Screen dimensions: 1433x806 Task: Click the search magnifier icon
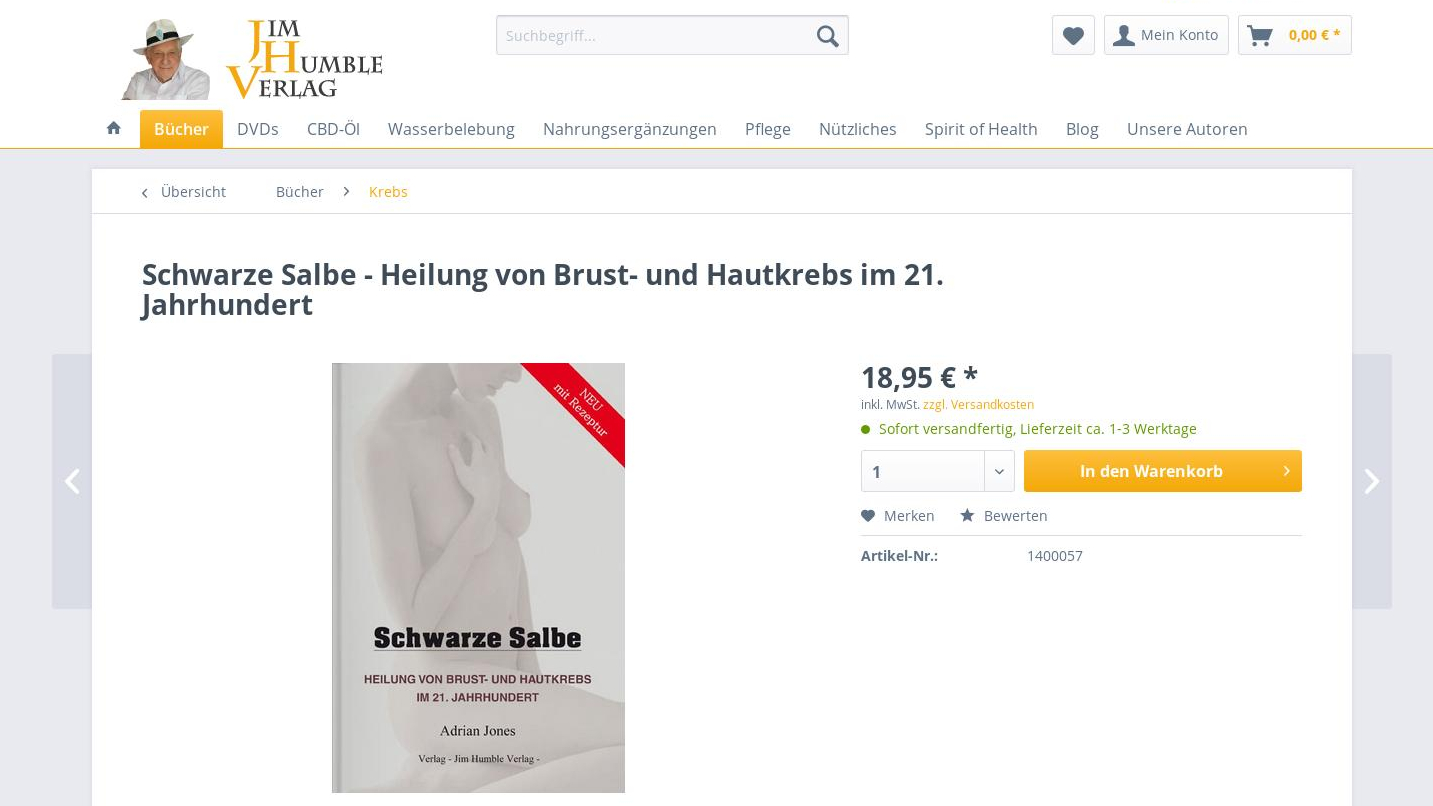click(x=827, y=36)
